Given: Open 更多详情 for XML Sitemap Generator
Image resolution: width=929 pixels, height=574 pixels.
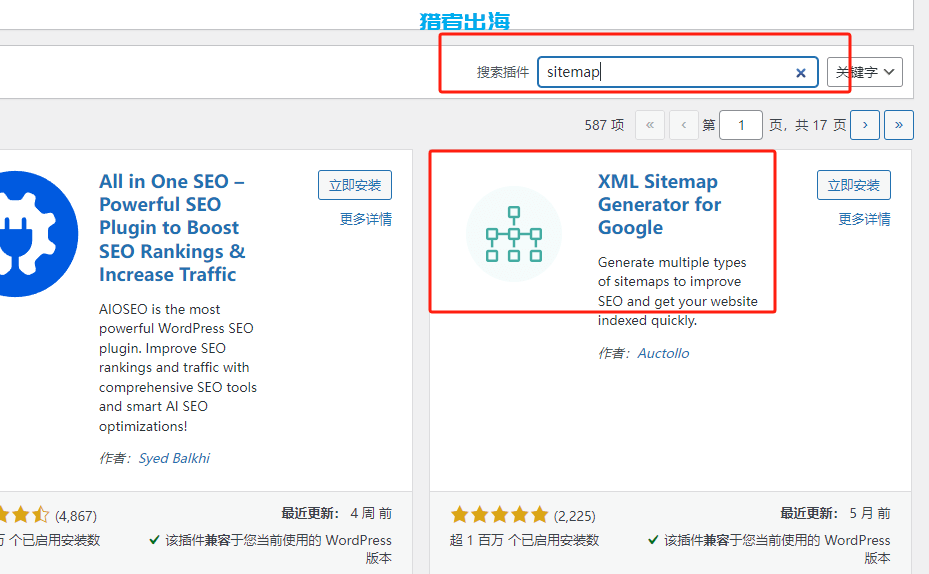Looking at the screenshot, I should pyautogui.click(x=864, y=219).
